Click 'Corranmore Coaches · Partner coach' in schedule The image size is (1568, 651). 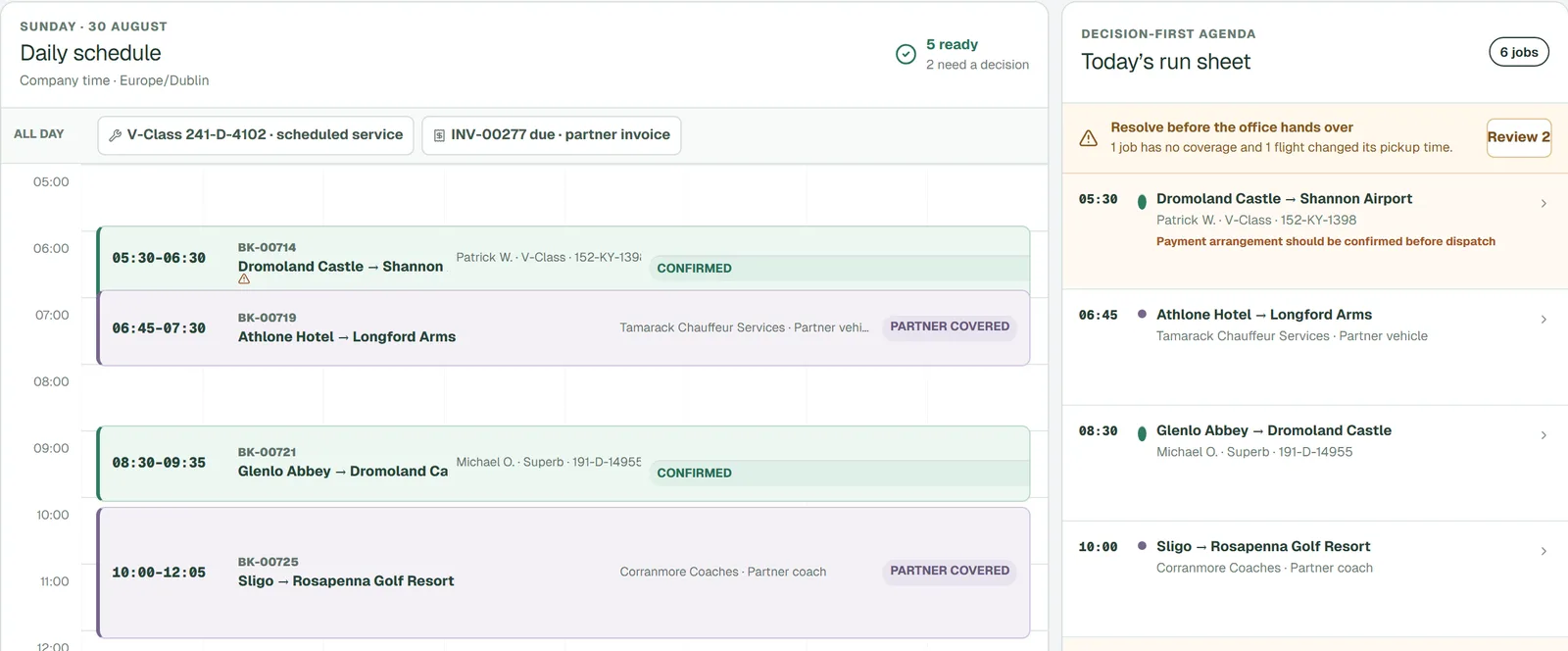(723, 572)
